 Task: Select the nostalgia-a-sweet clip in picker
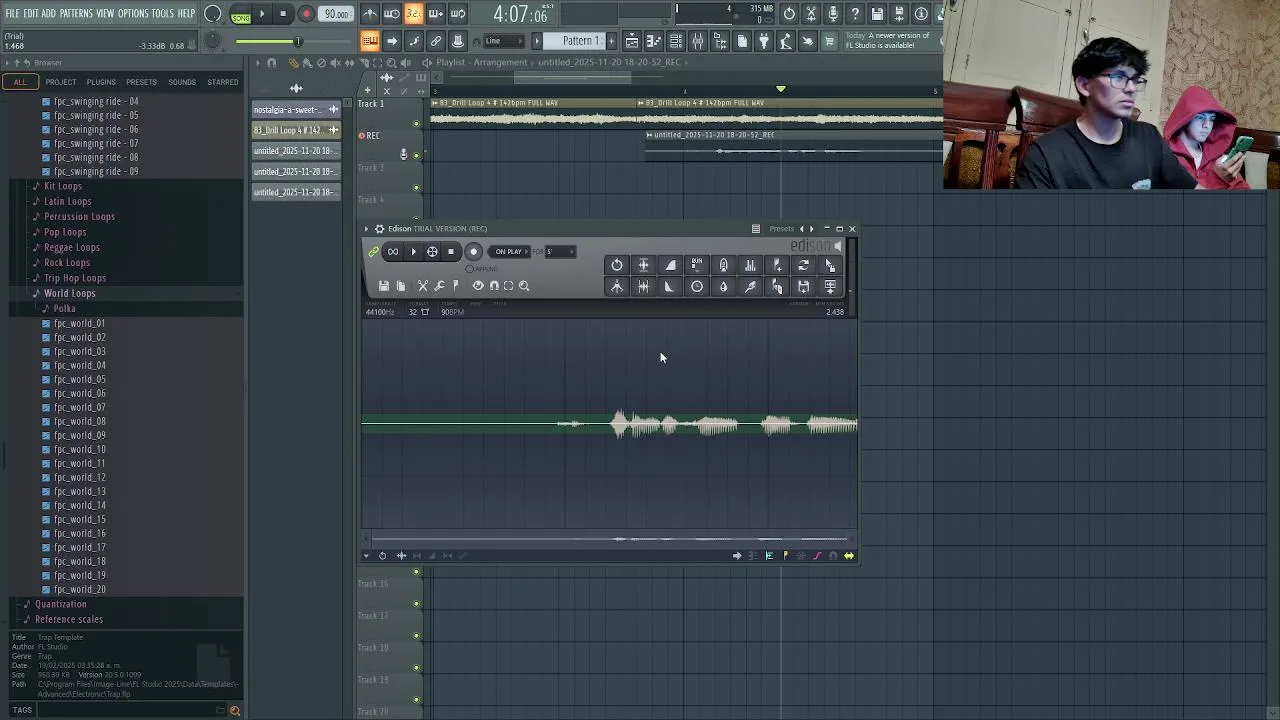(x=296, y=109)
